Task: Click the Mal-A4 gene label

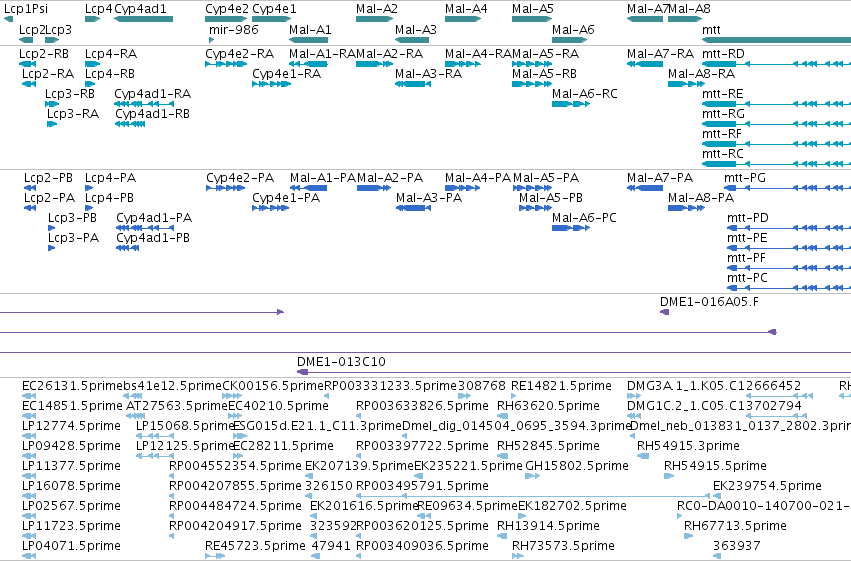Action: point(466,9)
